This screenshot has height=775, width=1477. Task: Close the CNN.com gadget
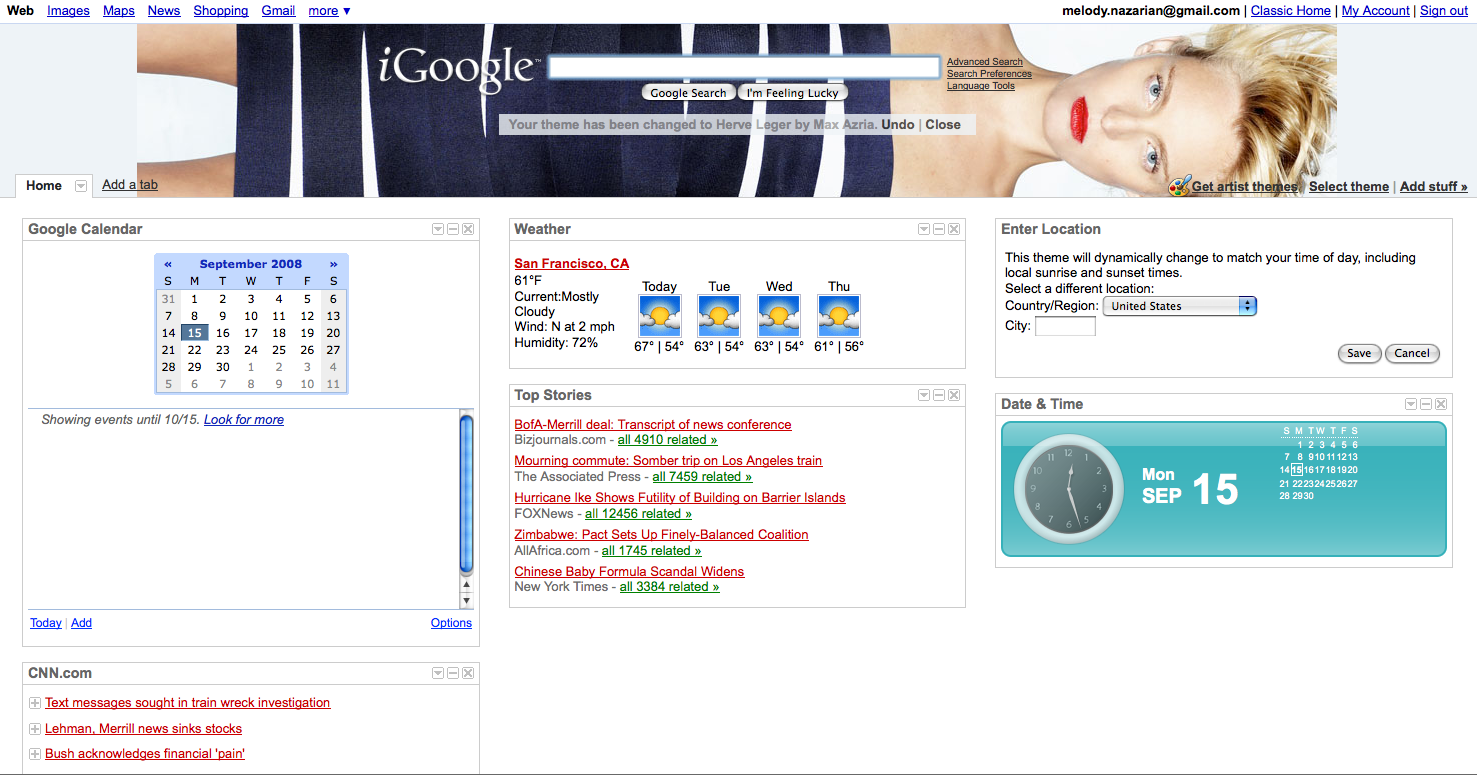(x=468, y=673)
